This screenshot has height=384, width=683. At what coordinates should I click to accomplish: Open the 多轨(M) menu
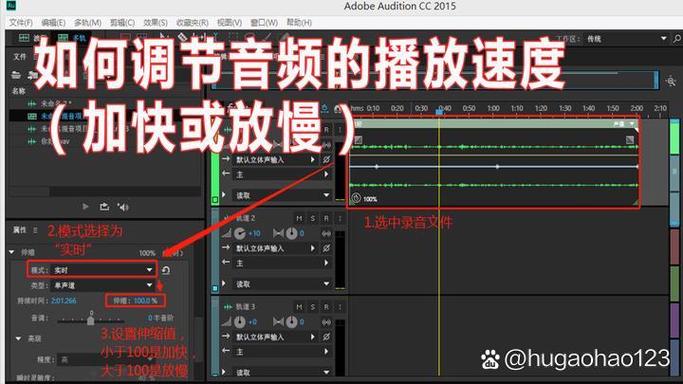pyautogui.click(x=88, y=22)
